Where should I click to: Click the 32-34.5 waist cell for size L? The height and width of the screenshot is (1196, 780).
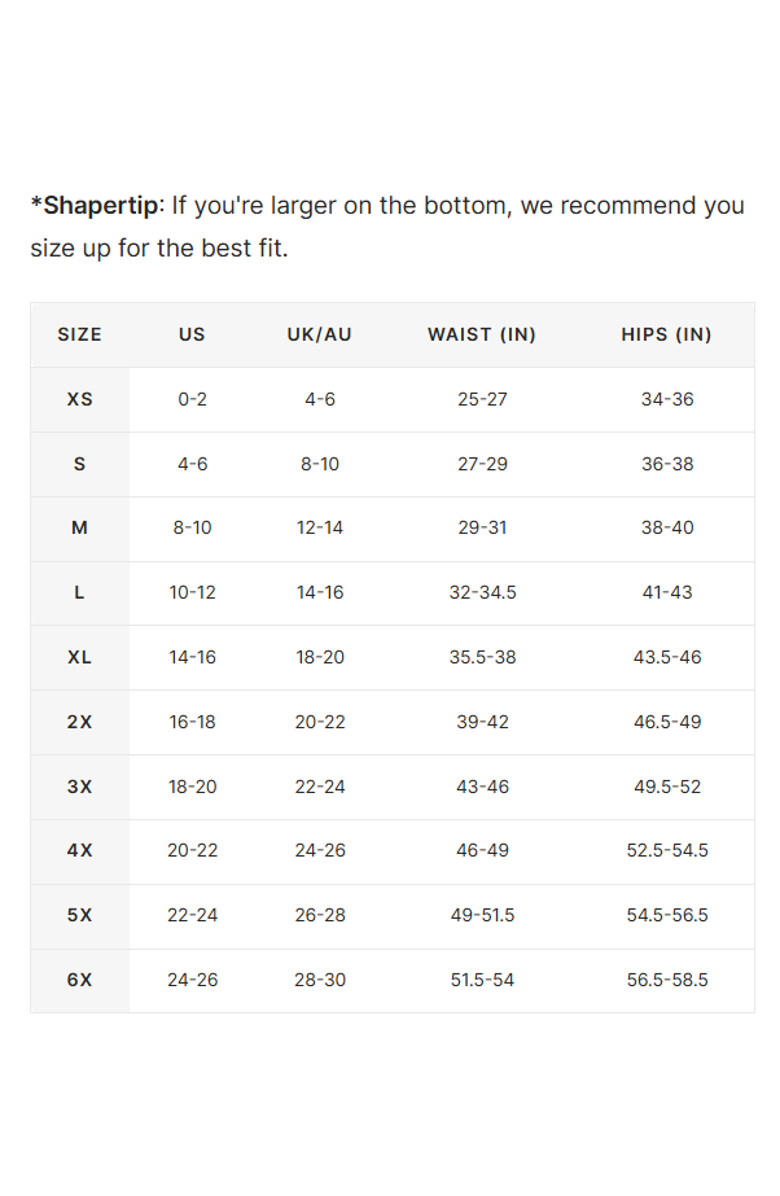482,593
